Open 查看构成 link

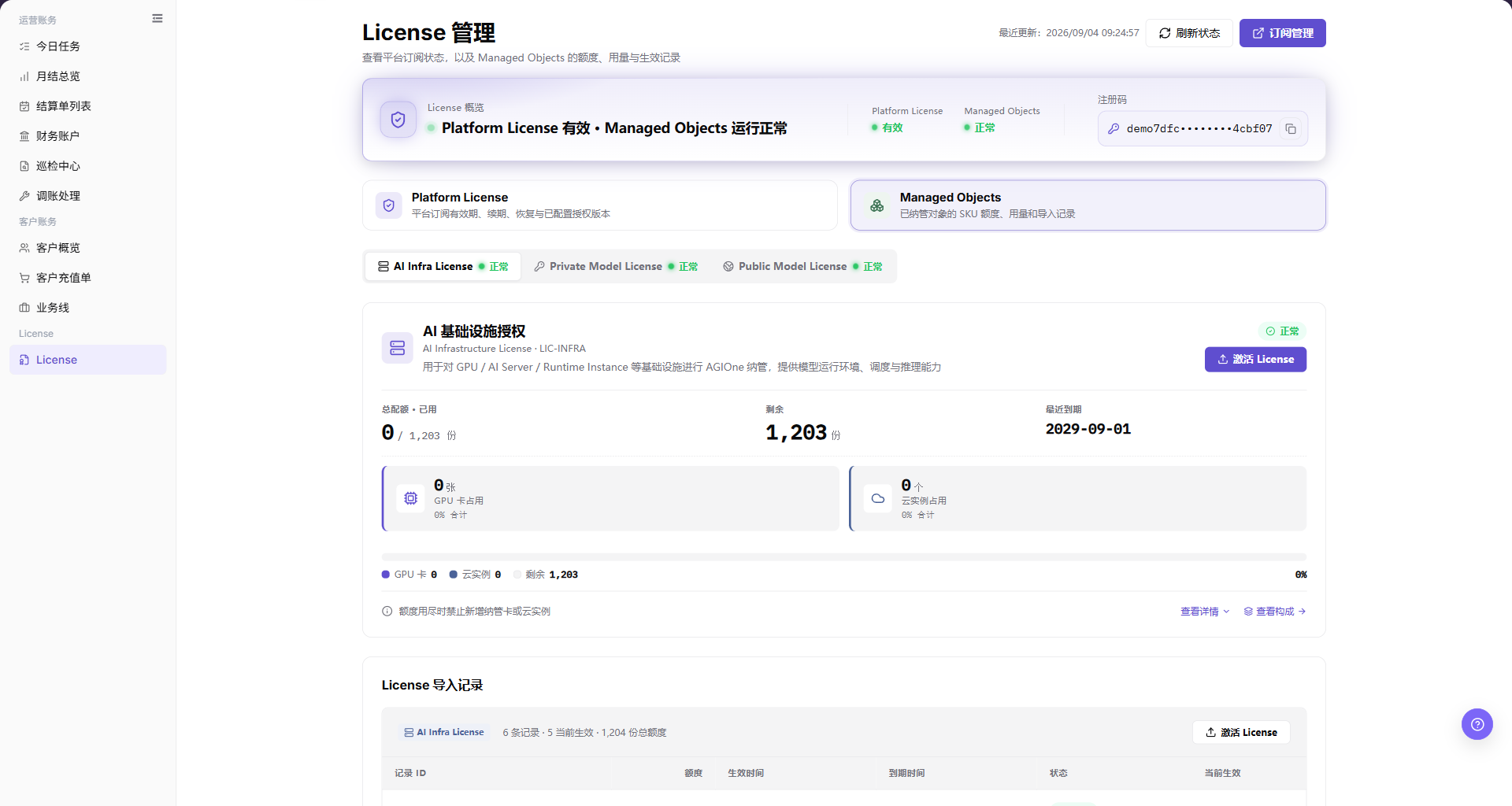pos(1275,612)
